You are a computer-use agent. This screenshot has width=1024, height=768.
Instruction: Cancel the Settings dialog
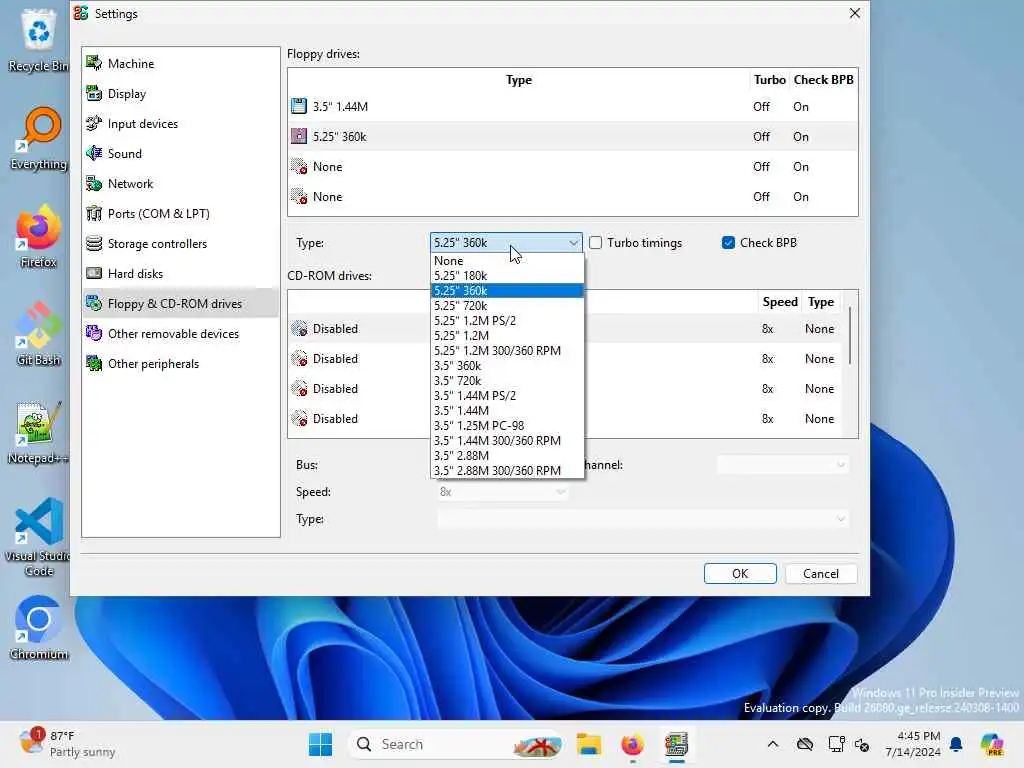(820, 573)
